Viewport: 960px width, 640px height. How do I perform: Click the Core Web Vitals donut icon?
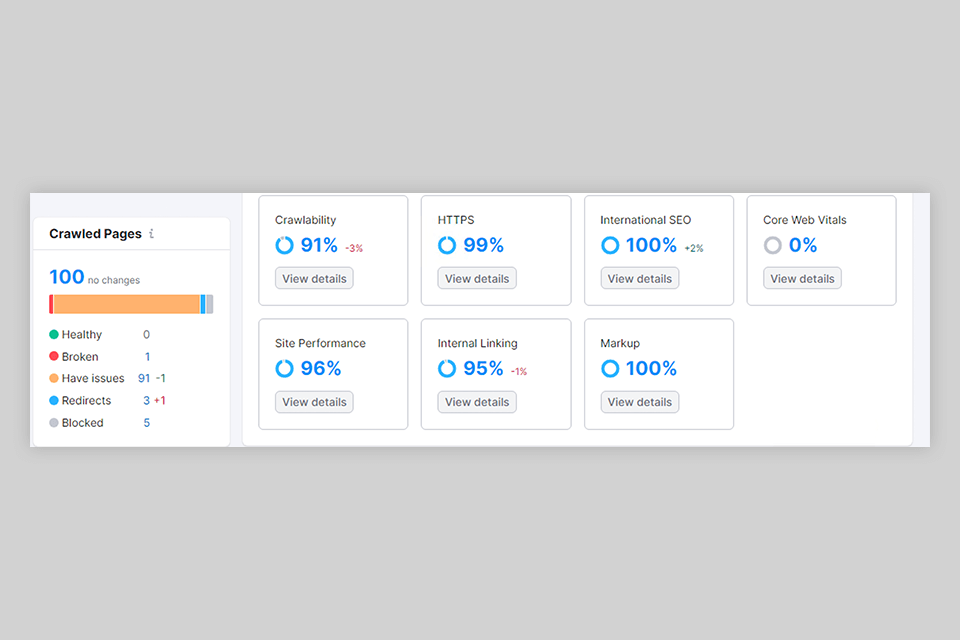click(772, 245)
